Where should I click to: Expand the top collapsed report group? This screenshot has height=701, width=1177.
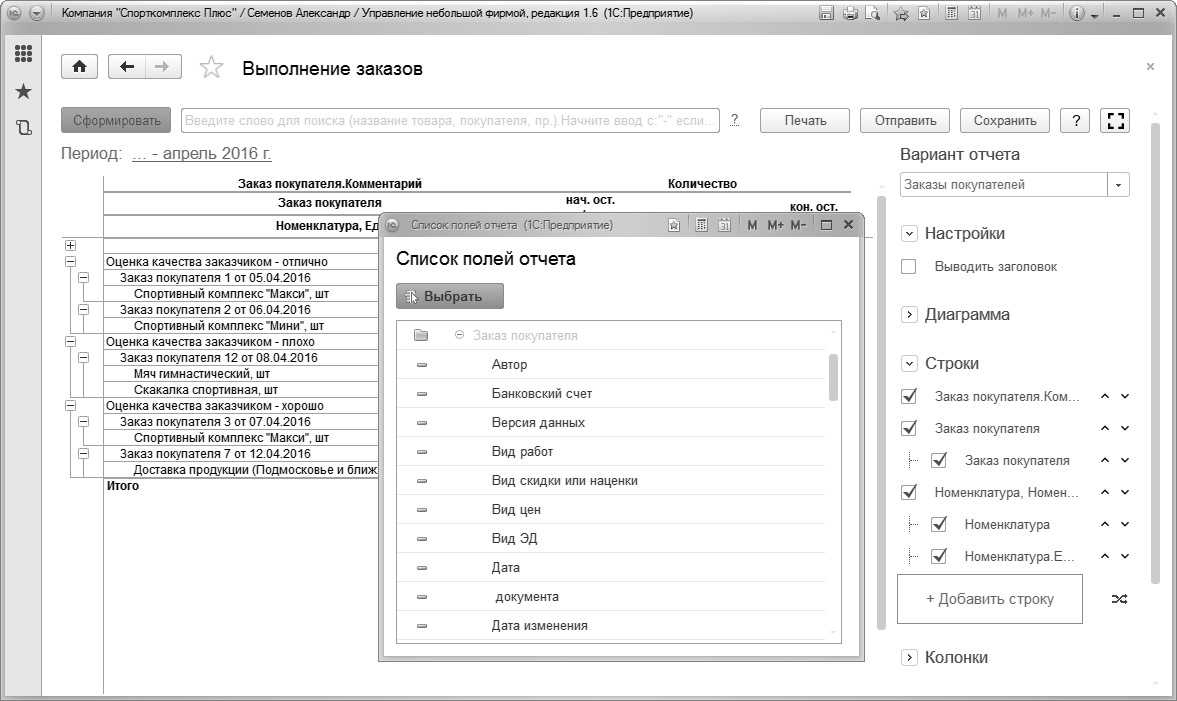tap(70, 245)
